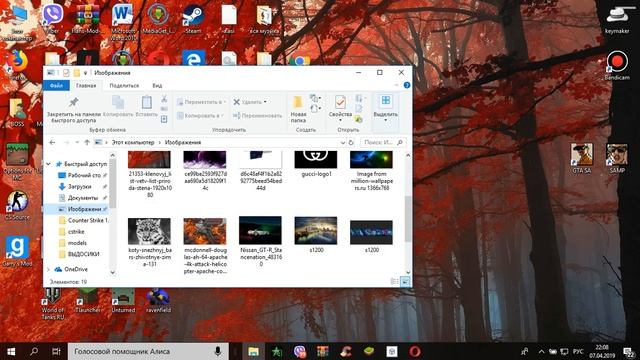This screenshot has height=360, width=640.
Task: Open Explorer help question mark icon
Action: coord(407,85)
